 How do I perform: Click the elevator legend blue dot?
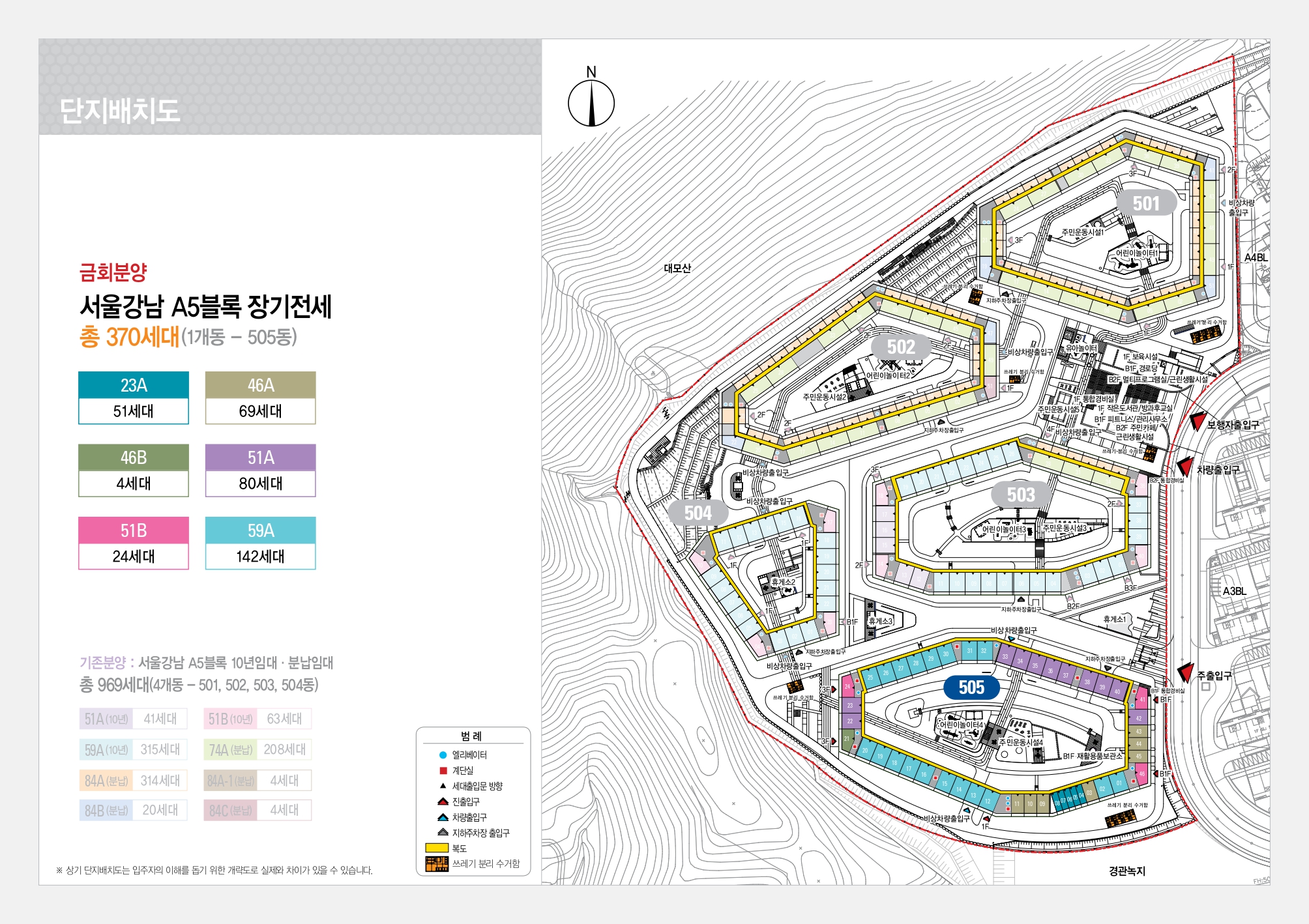(443, 755)
